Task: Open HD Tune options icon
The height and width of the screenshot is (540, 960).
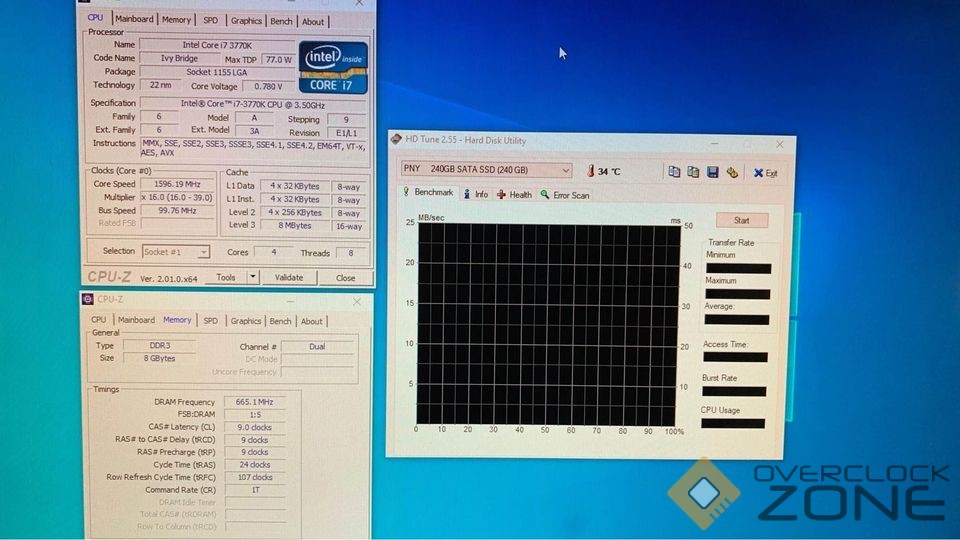Action: [x=732, y=173]
